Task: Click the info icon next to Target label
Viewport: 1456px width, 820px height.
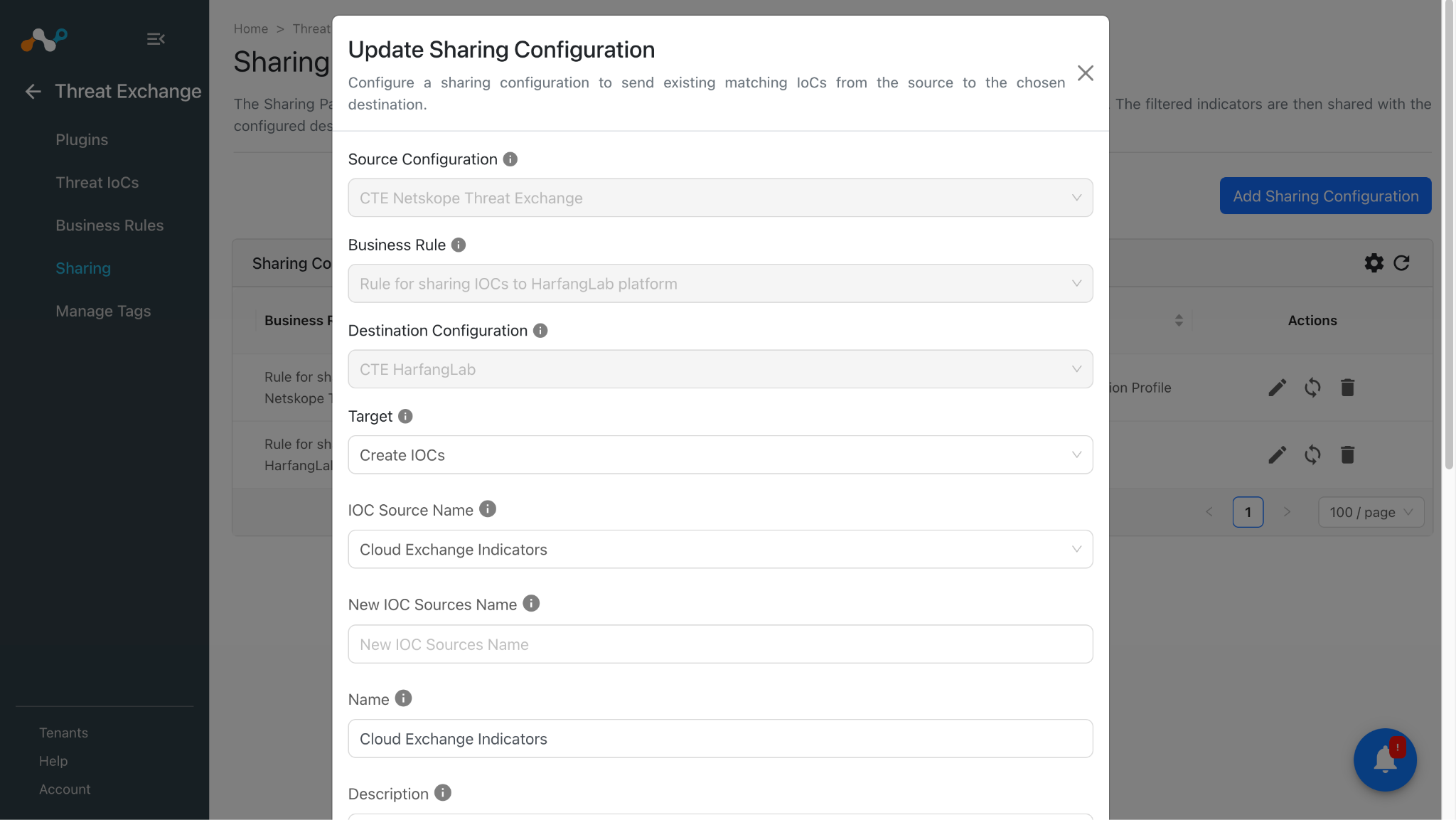Action: coord(405,416)
